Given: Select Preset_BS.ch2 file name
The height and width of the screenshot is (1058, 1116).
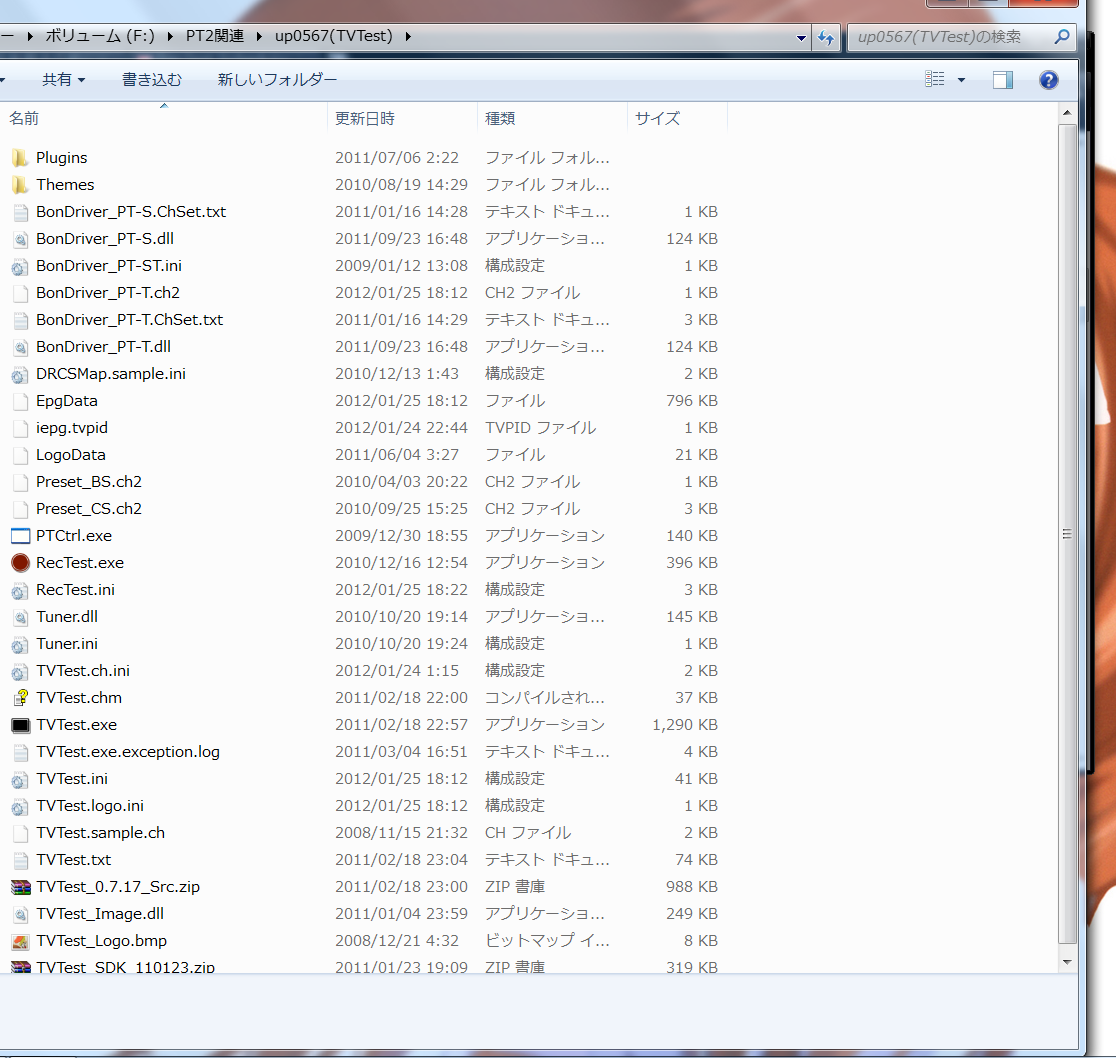Looking at the screenshot, I should [89, 482].
